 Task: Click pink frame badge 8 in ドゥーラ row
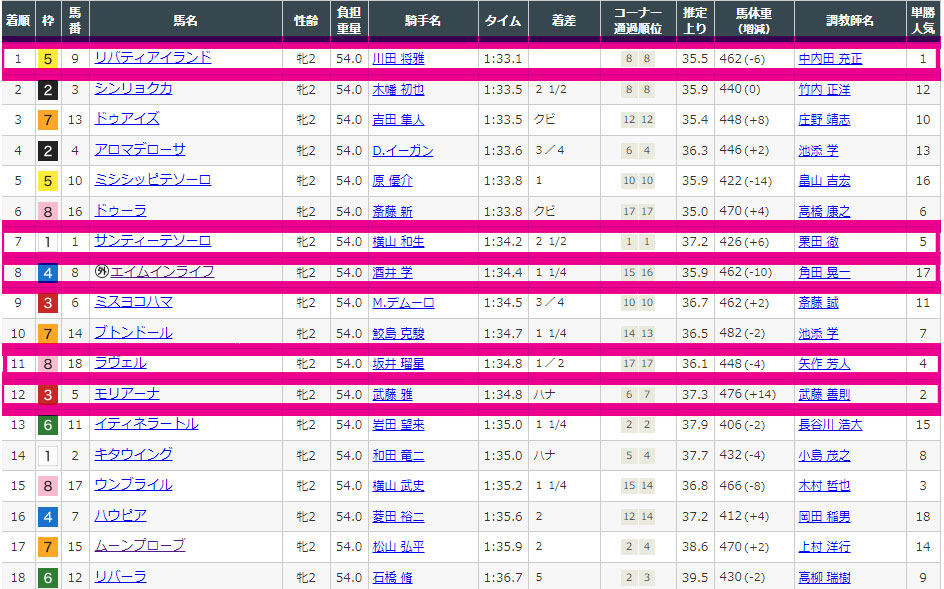[x=47, y=211]
